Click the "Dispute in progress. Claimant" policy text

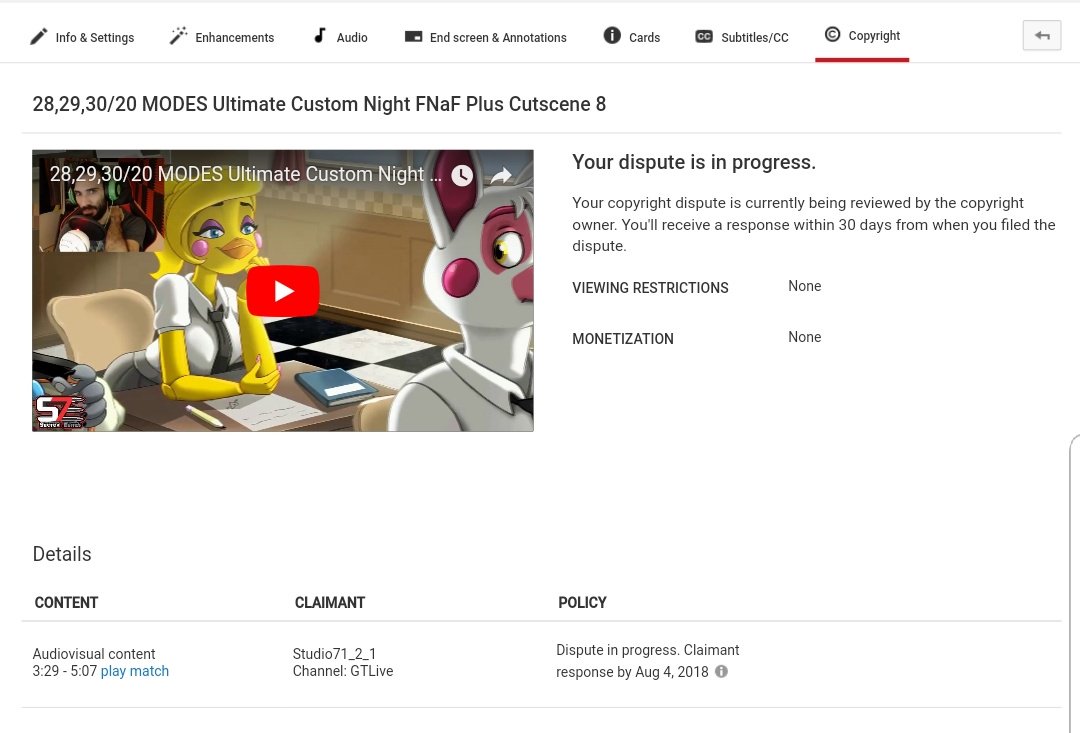click(x=647, y=650)
